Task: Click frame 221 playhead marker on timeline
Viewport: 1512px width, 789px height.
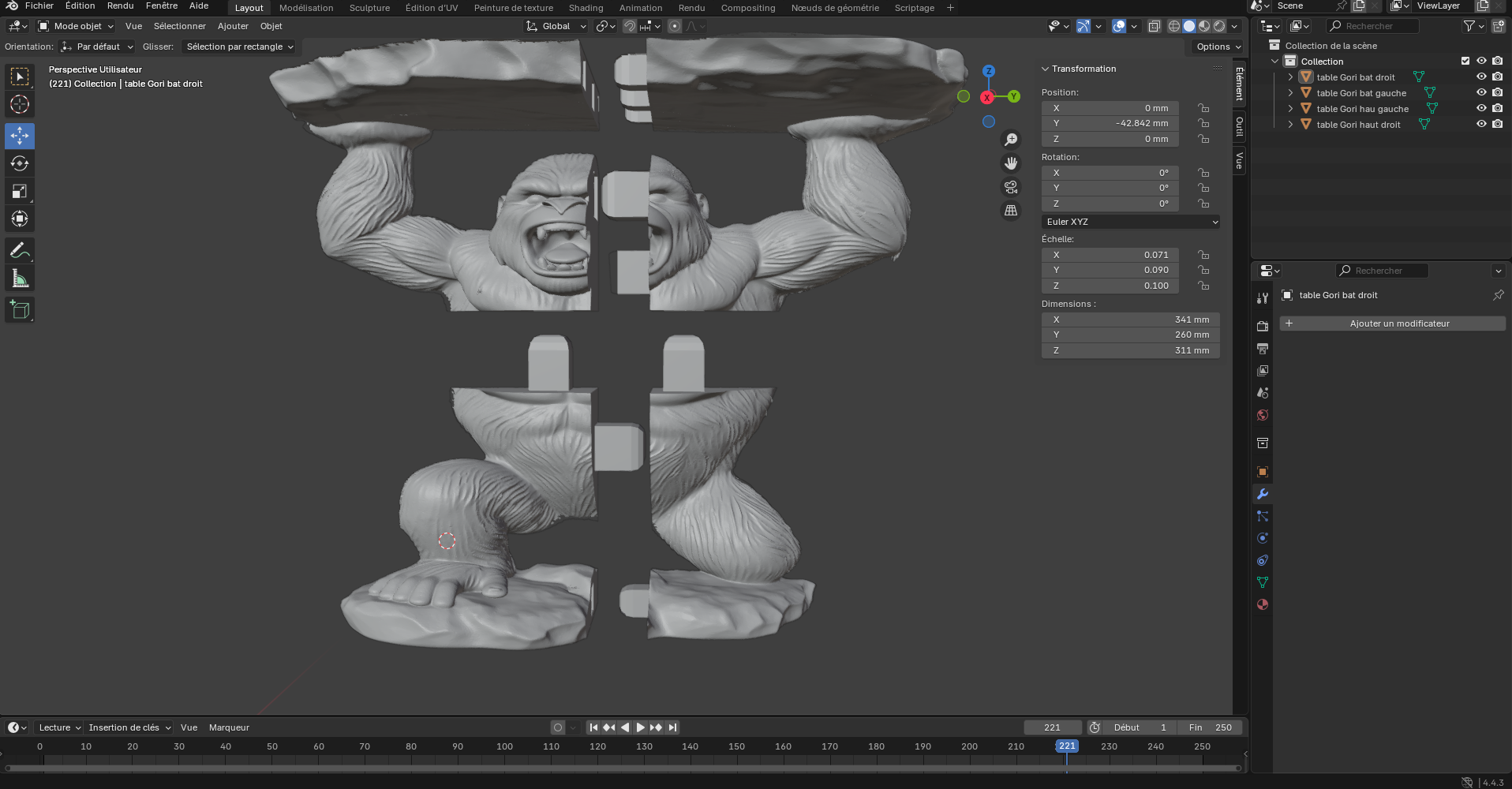Action: pyautogui.click(x=1066, y=746)
